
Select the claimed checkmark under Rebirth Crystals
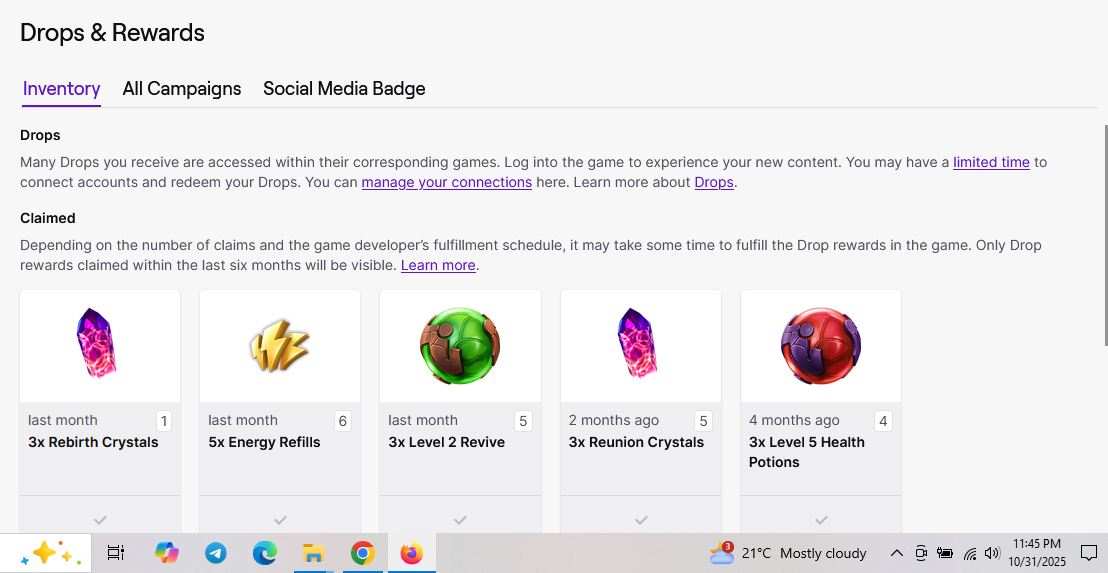tap(100, 520)
